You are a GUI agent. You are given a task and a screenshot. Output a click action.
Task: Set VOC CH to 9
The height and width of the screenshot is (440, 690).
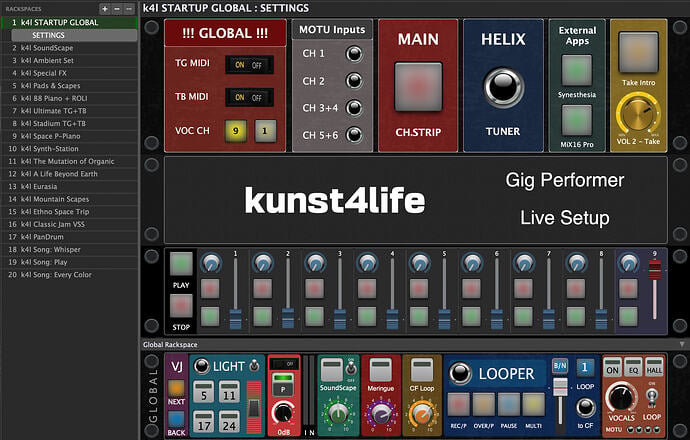pos(236,131)
